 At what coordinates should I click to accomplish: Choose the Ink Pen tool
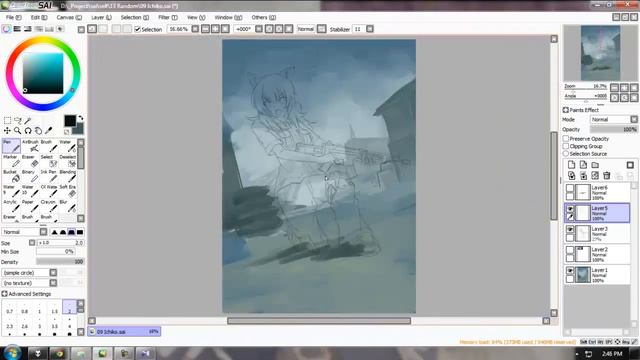pyautogui.click(x=49, y=176)
